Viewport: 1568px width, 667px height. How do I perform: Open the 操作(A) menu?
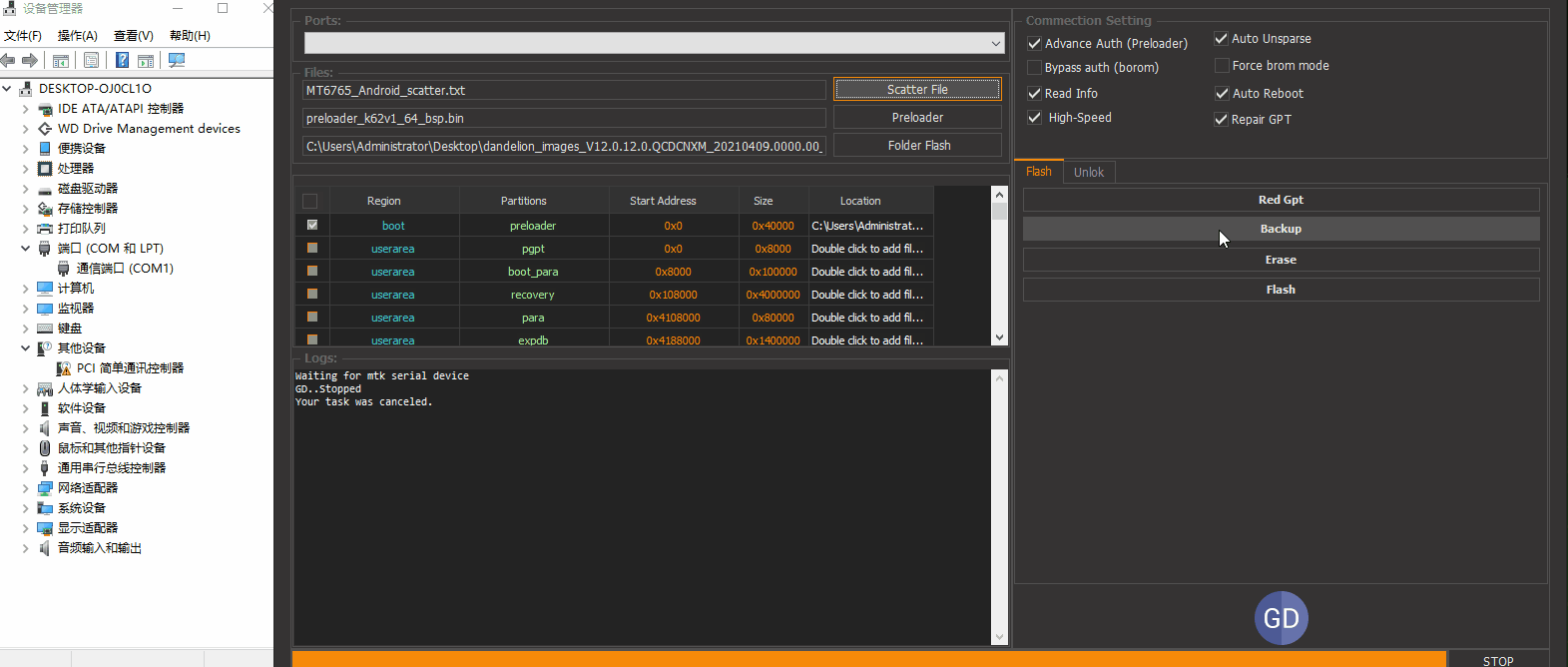coord(77,36)
